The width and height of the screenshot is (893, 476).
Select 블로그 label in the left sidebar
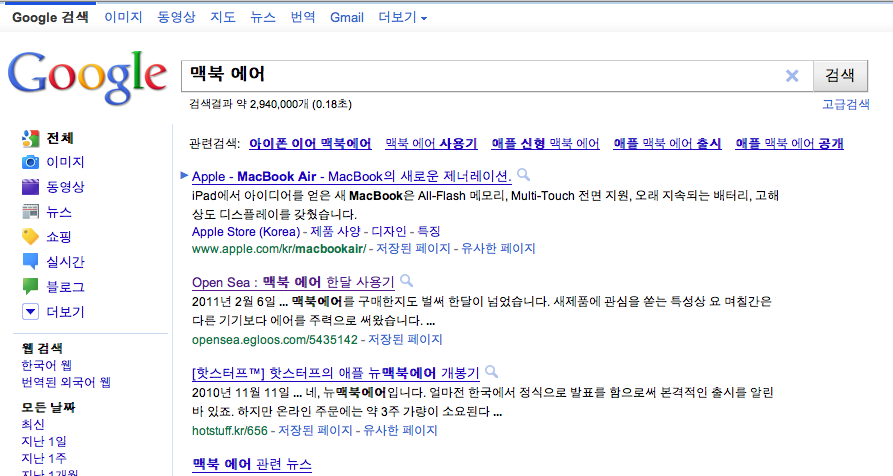point(65,286)
